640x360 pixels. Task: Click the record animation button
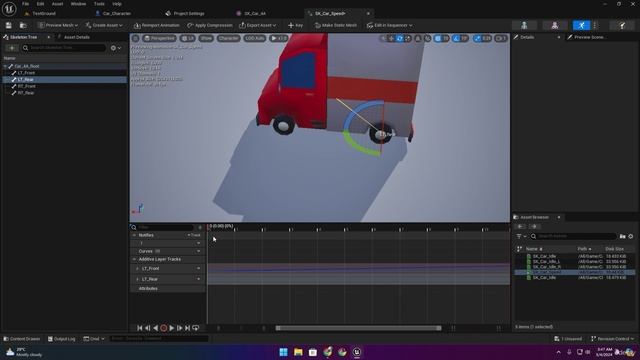[164, 328]
